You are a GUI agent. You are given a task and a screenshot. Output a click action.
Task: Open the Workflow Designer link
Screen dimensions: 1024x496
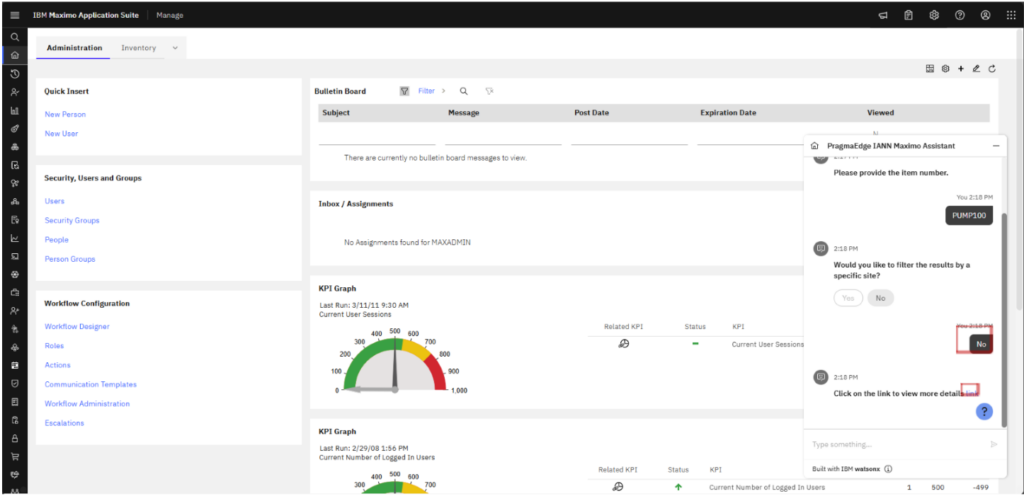pos(77,326)
